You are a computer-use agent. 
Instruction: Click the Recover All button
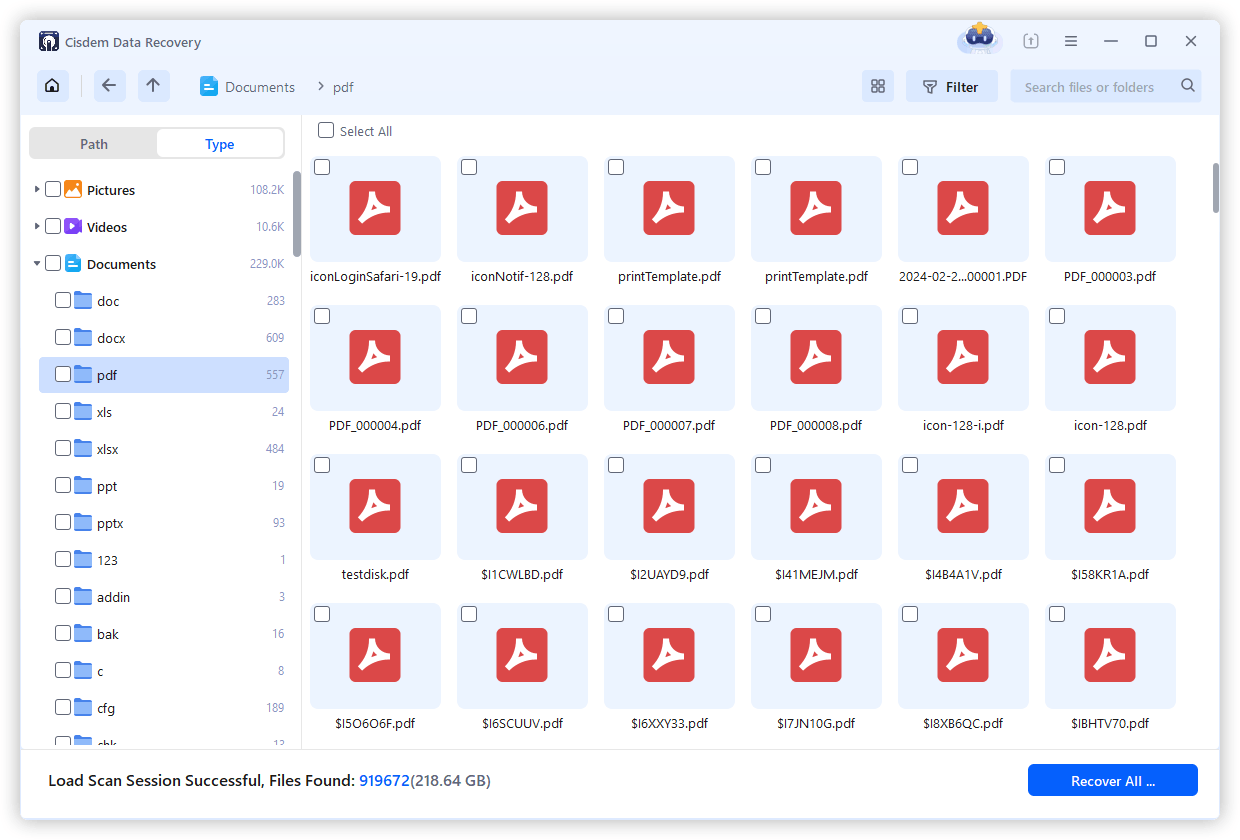pyautogui.click(x=1112, y=780)
